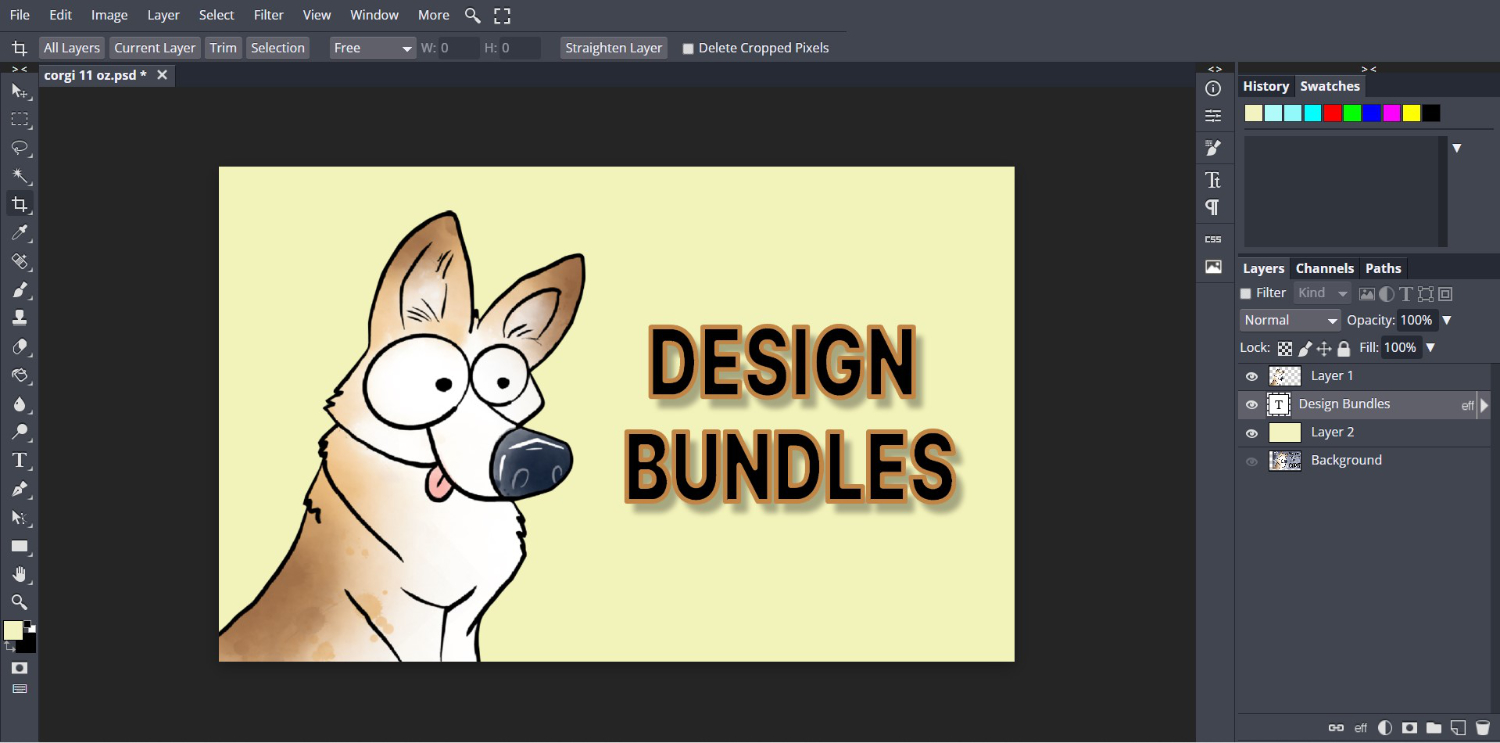Choose the Eraser tool
Viewport: 1500px width, 743px height.
pos(19,347)
